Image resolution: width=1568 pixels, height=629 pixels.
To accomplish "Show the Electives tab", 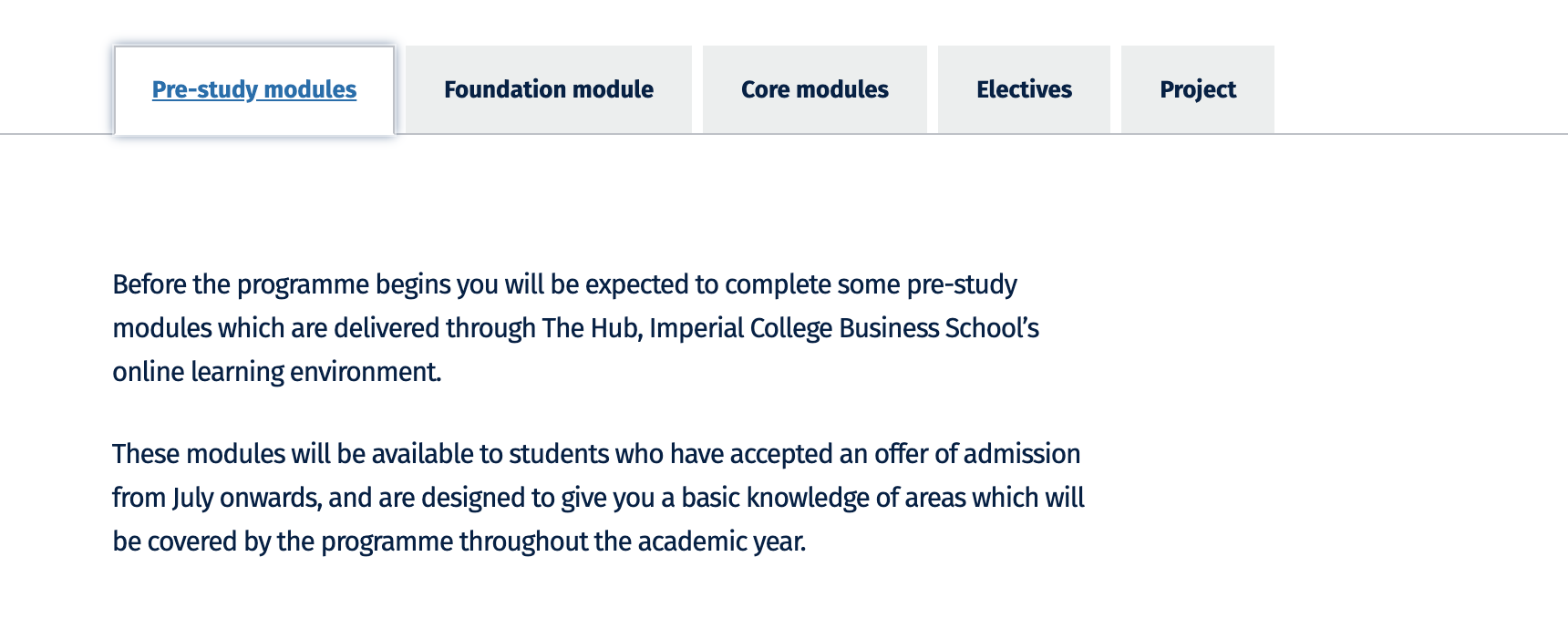I will coord(1024,89).
